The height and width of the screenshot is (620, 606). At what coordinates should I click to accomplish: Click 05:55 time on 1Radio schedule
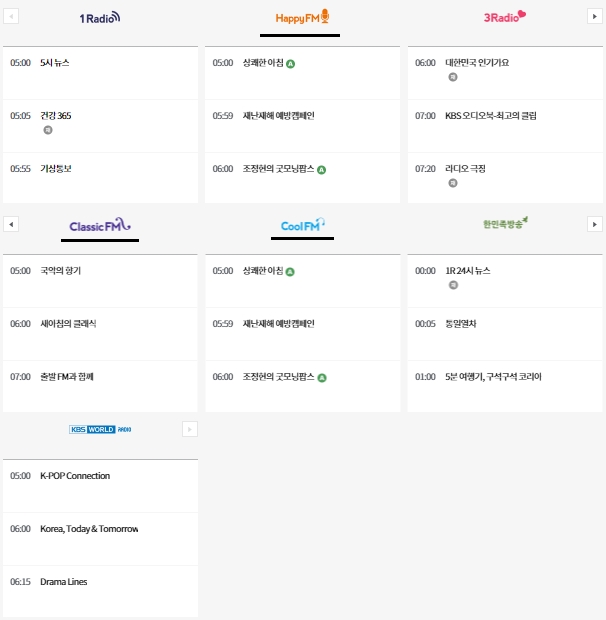coord(20,169)
